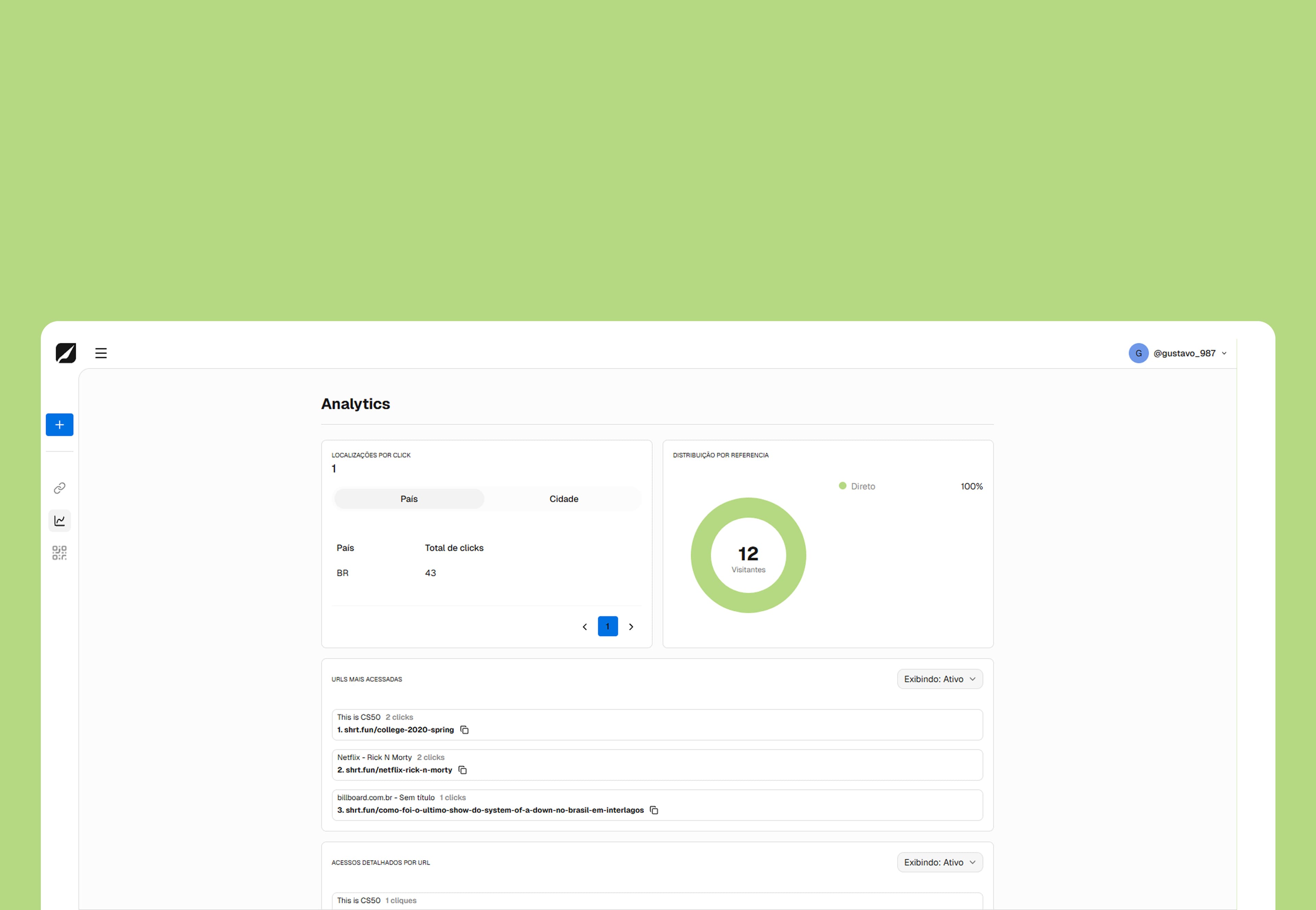Screen dimensions: 1316x910
Task: Copy the system-of-a-down billboard short link
Action: (654, 810)
